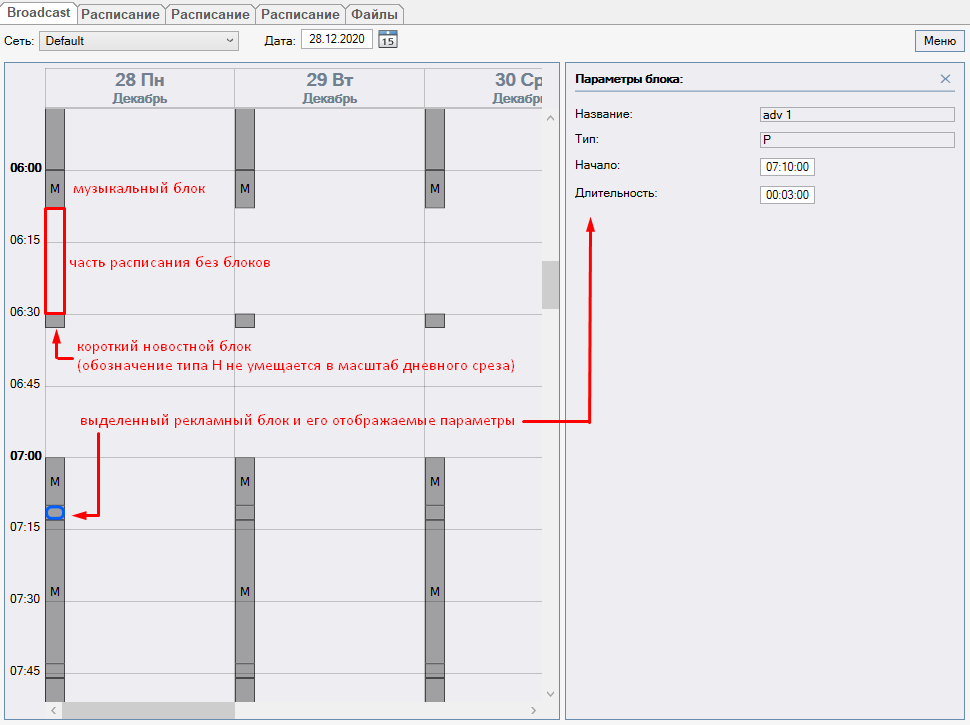Click the highlighted blue ad block on 28 Пн
Image resolution: width=970 pixels, height=725 pixels.
(55, 513)
